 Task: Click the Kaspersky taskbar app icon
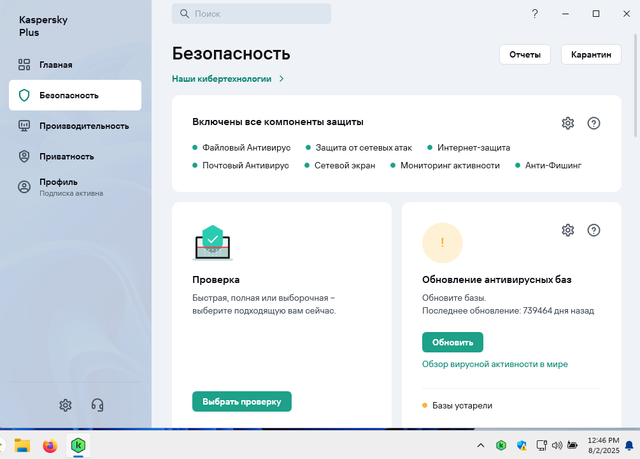tap(78, 445)
